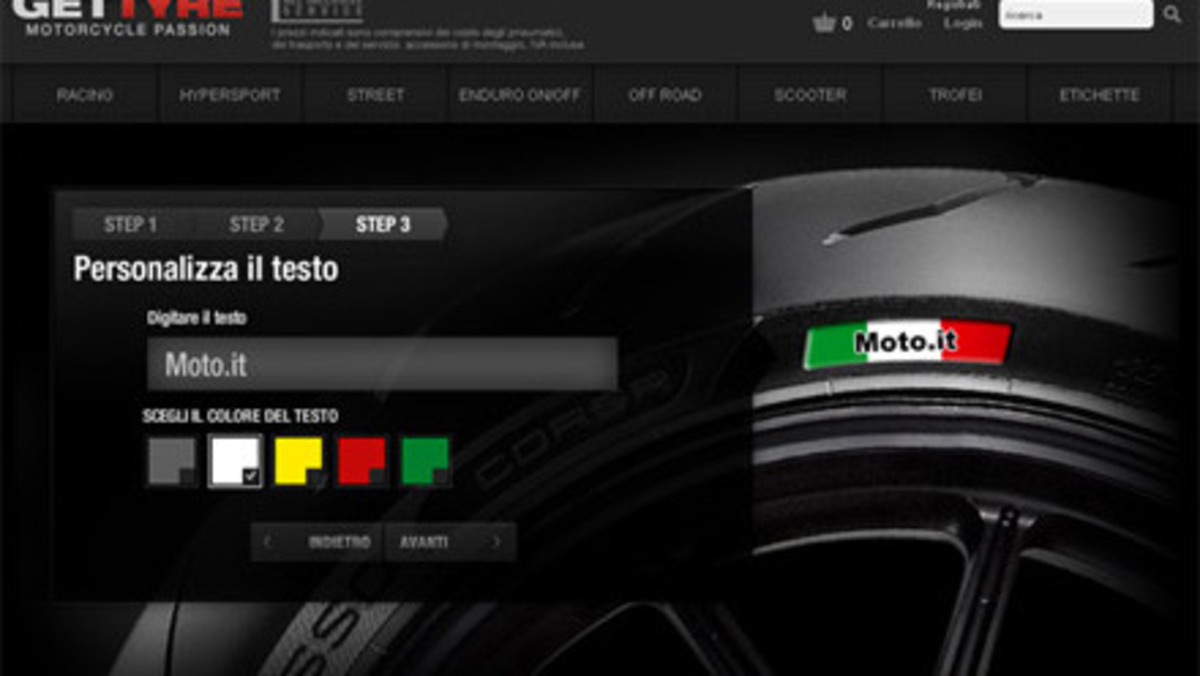
Task: Click the Login link
Action: [963, 23]
